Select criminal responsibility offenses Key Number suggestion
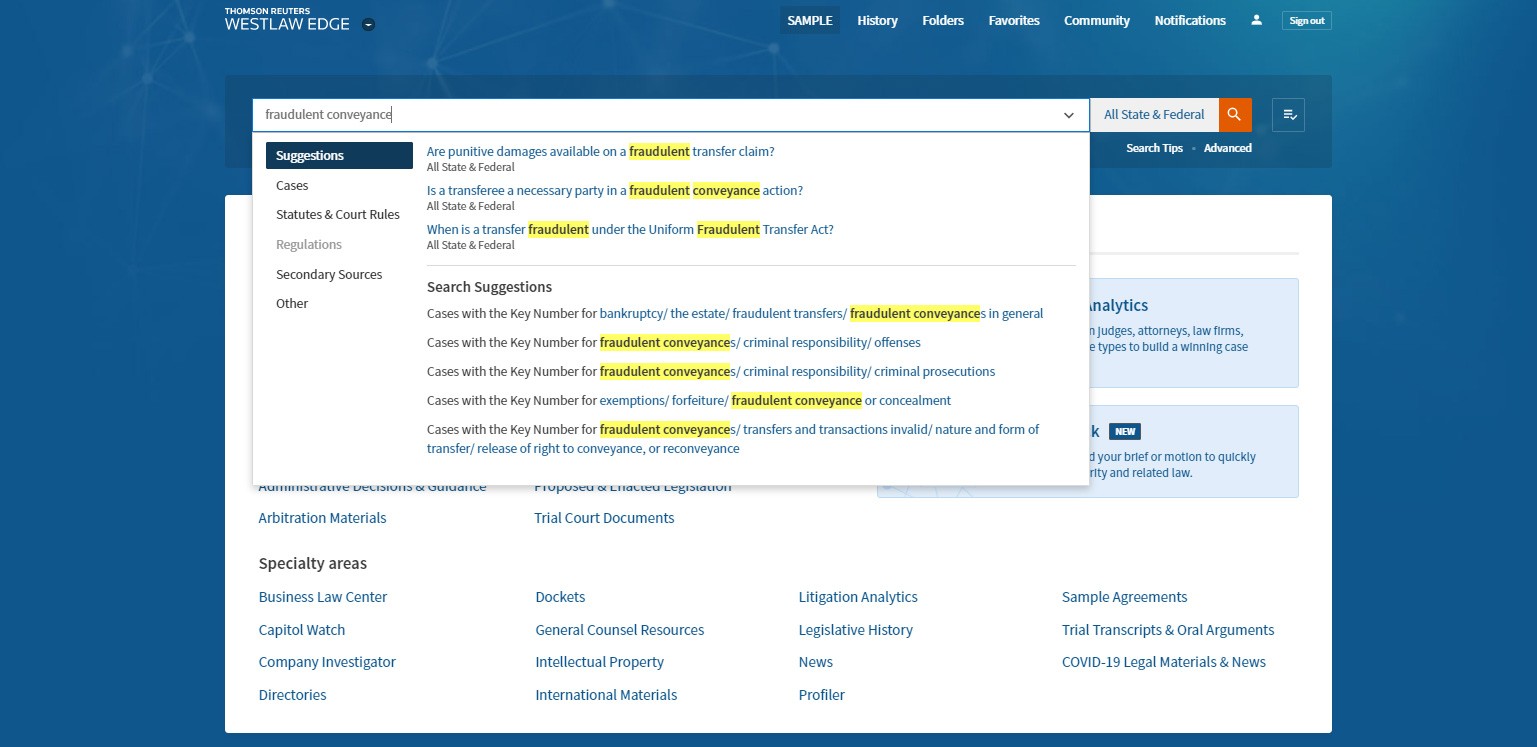This screenshot has width=1537, height=747. [x=673, y=342]
